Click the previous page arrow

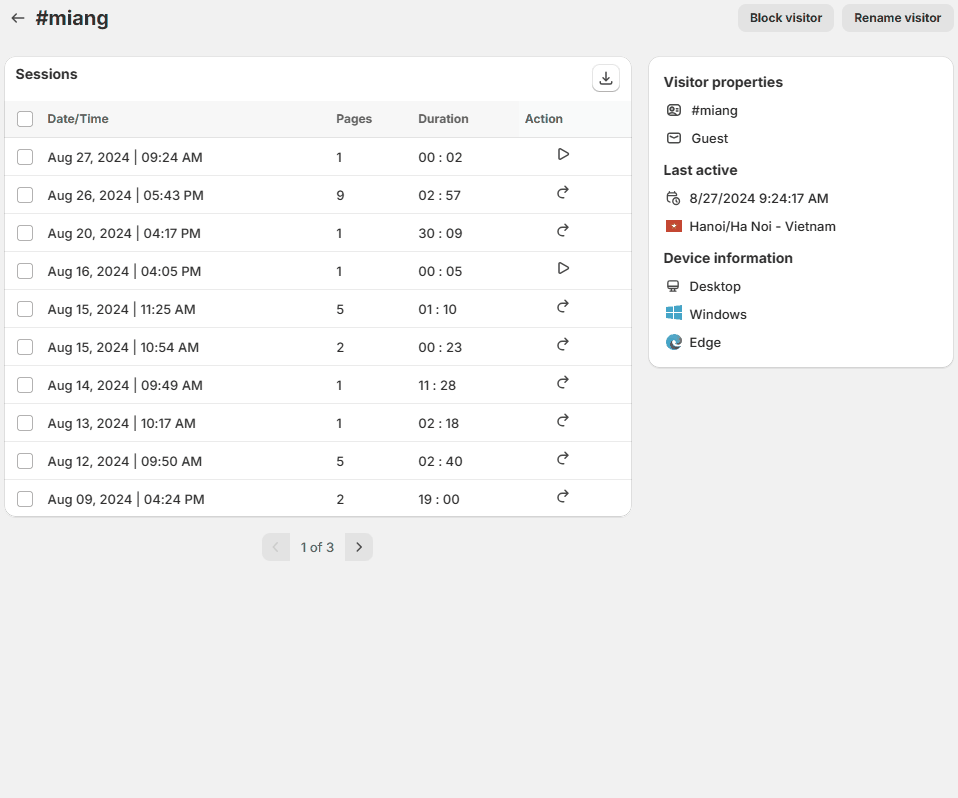coord(276,547)
